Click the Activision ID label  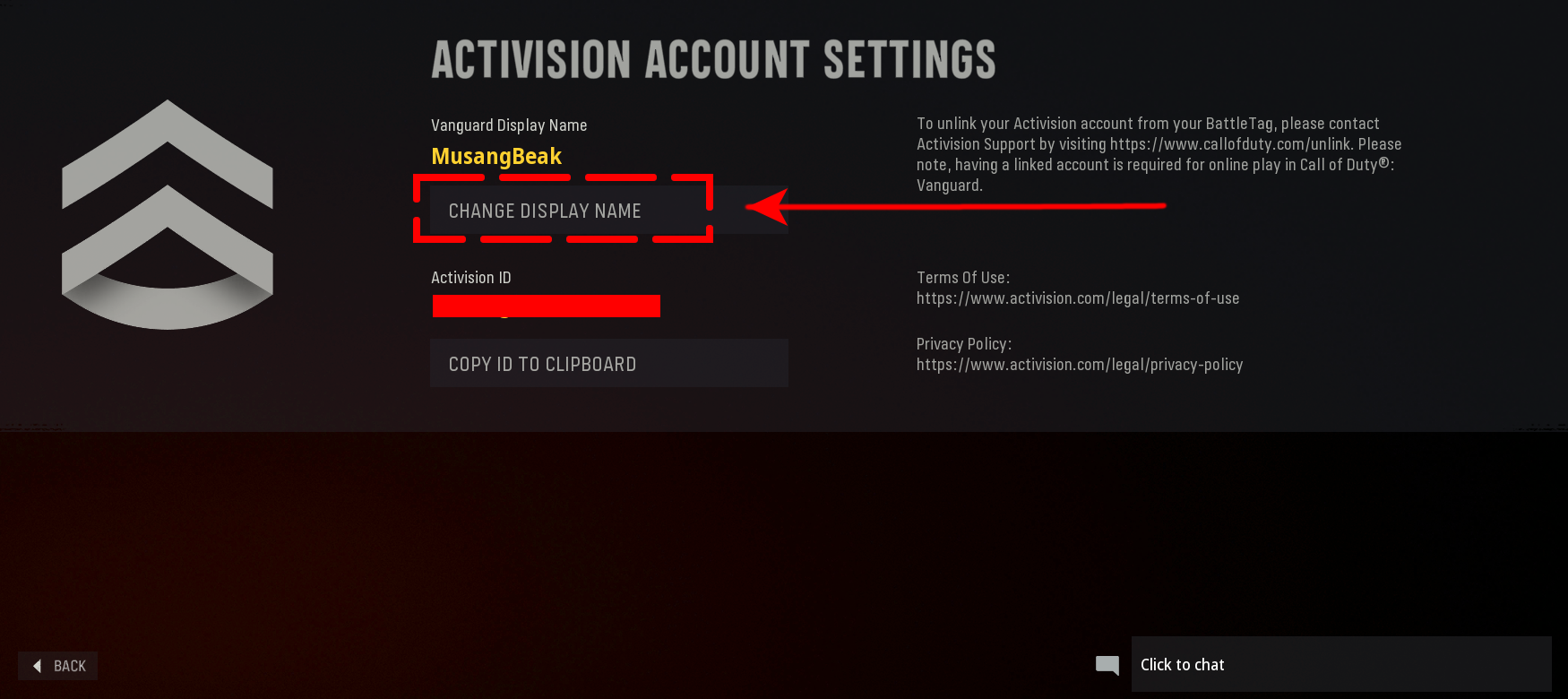pyautogui.click(x=471, y=278)
